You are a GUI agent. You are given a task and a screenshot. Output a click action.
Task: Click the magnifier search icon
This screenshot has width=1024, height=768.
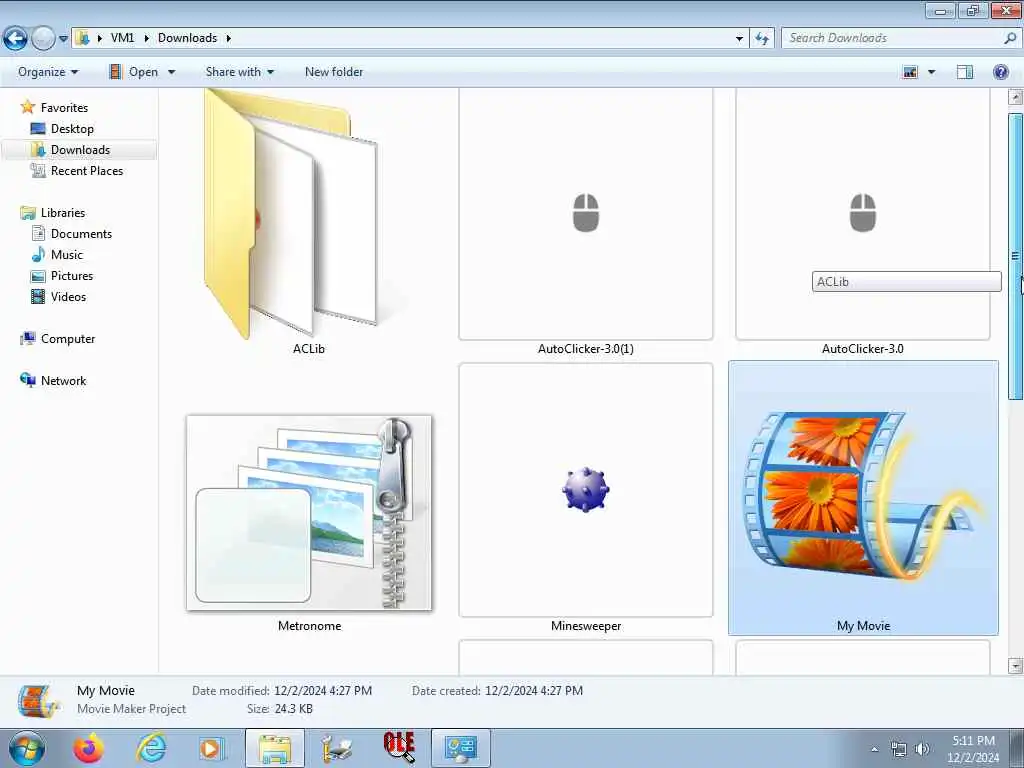click(1010, 38)
